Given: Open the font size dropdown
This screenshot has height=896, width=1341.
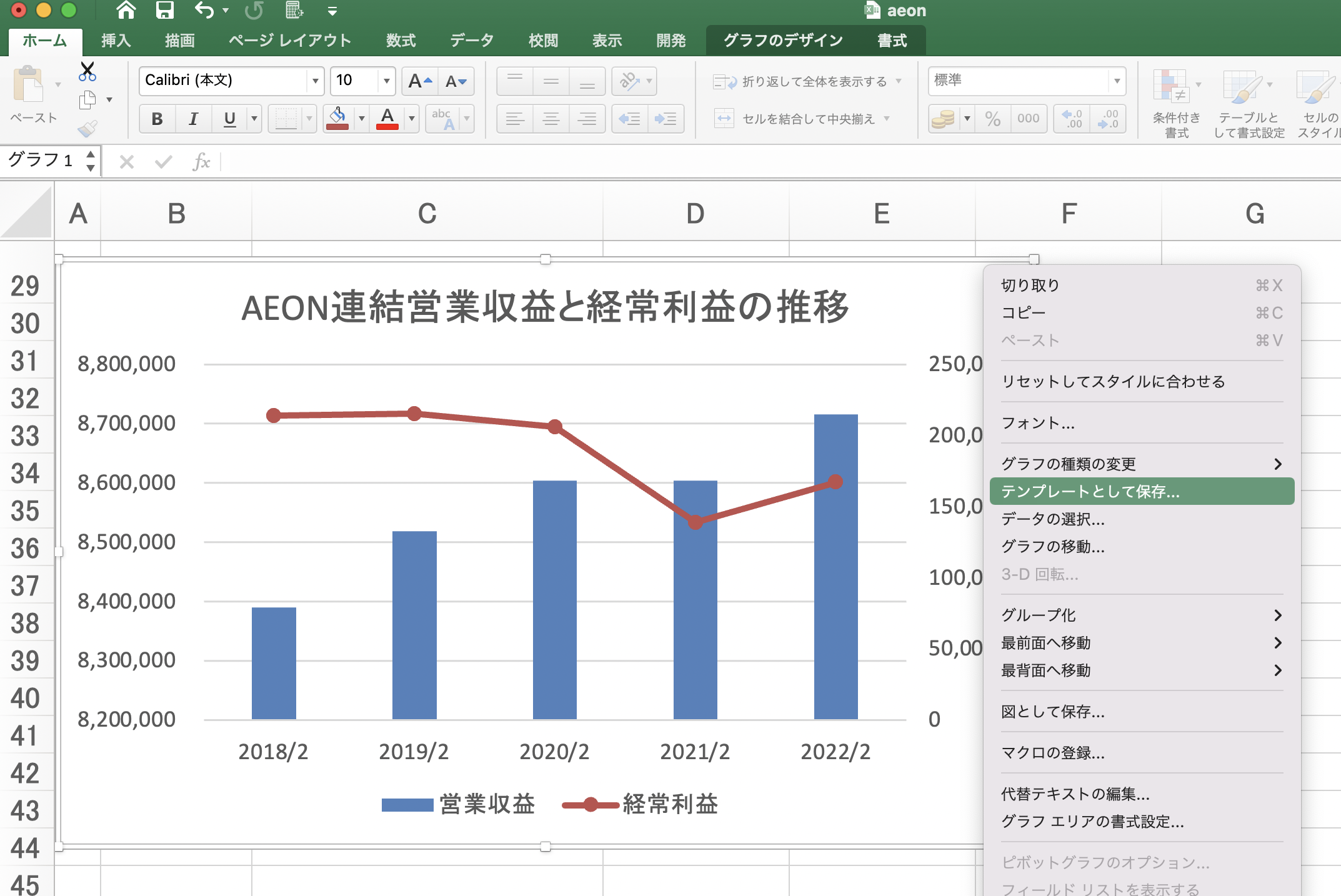Looking at the screenshot, I should pos(387,81).
